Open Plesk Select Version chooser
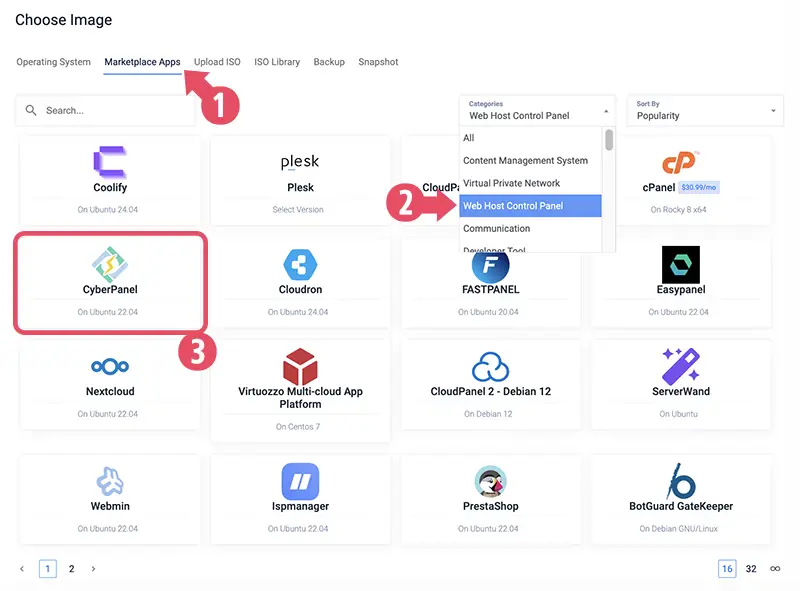 coord(298,209)
